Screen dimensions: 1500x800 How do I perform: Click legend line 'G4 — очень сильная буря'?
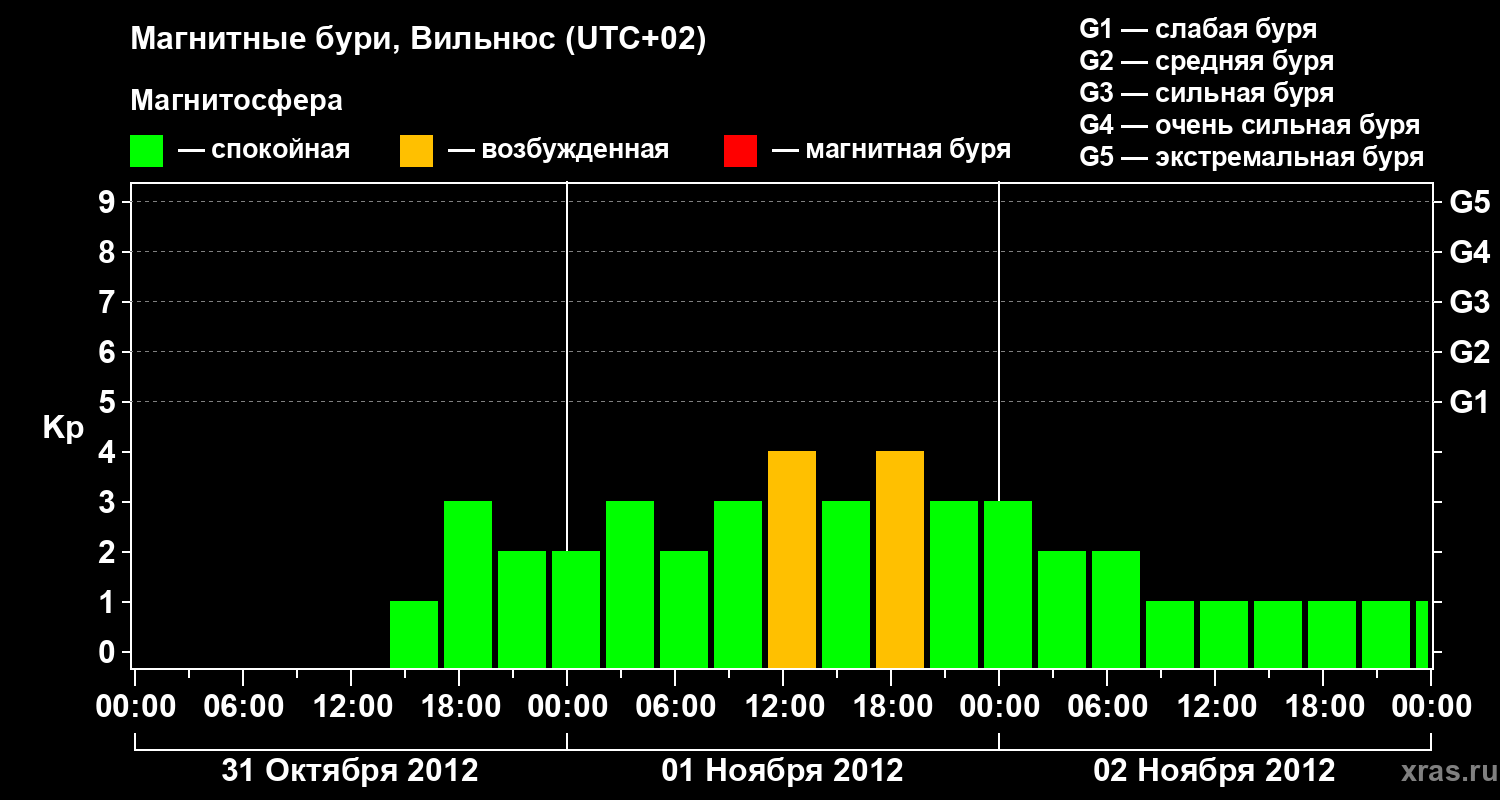(x=1249, y=125)
